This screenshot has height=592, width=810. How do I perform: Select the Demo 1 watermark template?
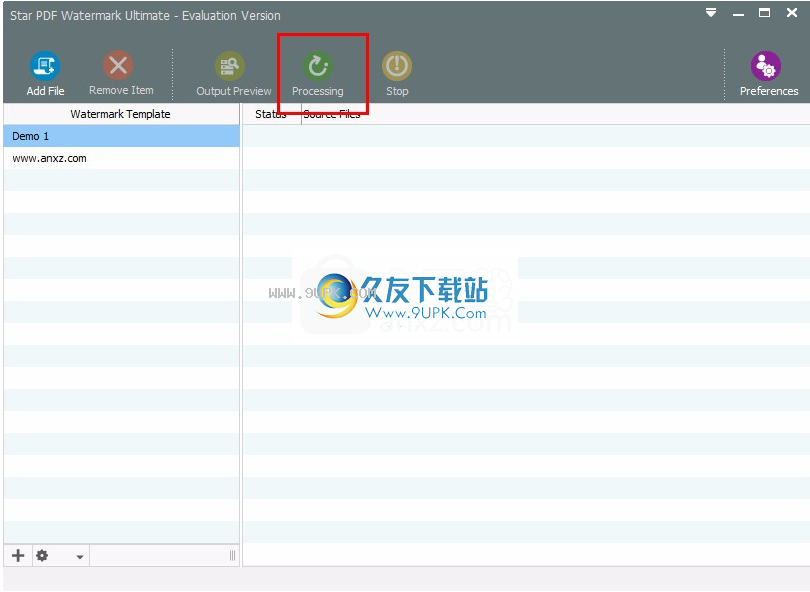click(121, 136)
